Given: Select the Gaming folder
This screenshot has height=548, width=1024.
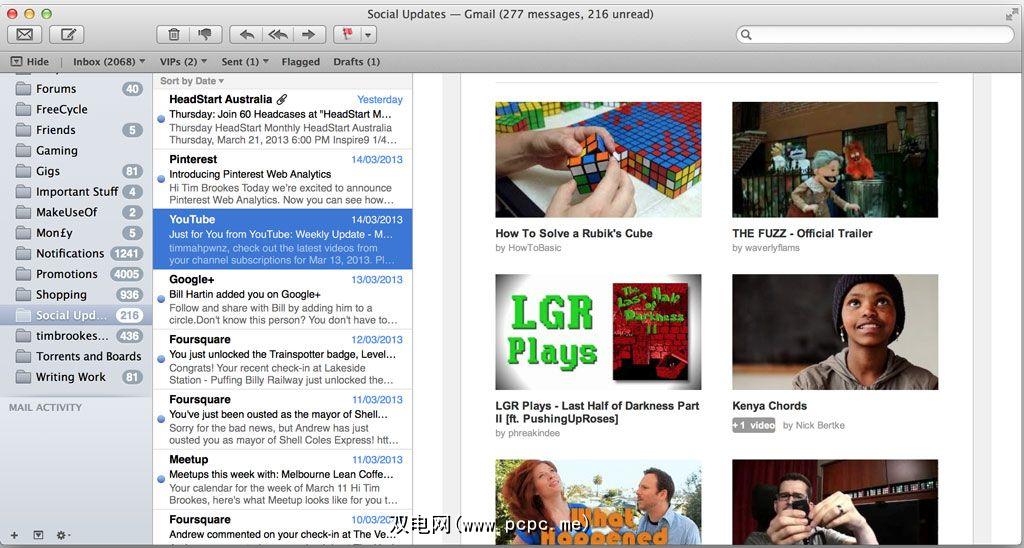Looking at the screenshot, I should 76,150.
